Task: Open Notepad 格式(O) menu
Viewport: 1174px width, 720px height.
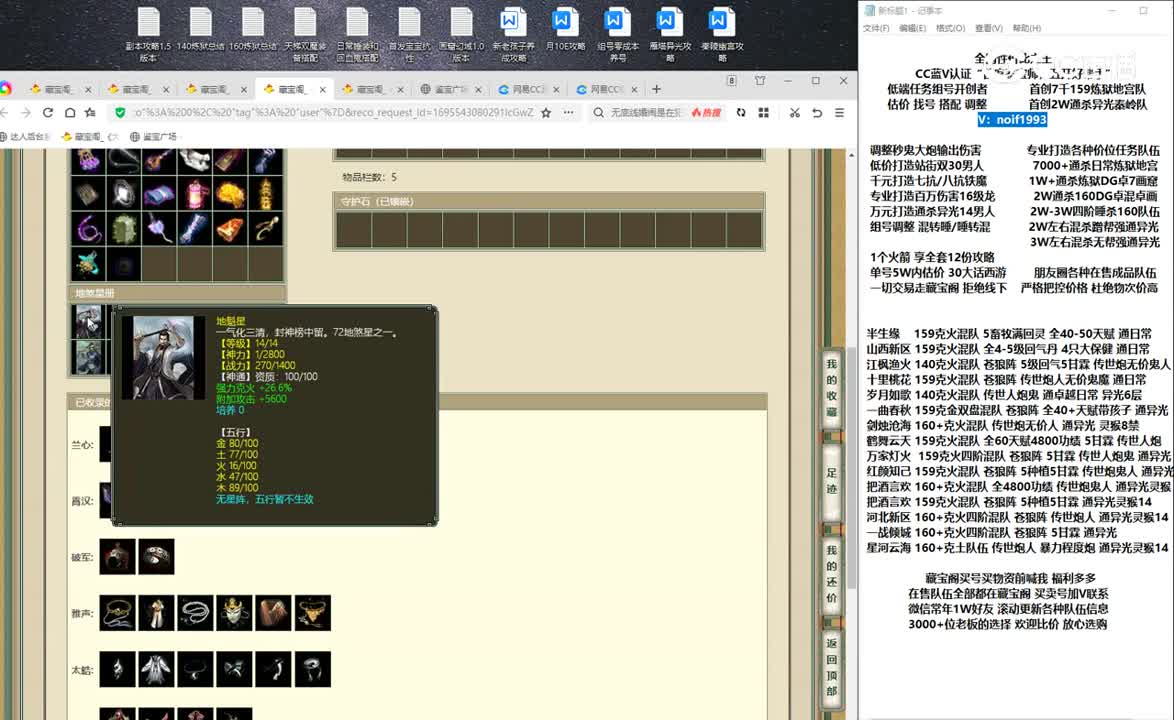Action: click(950, 28)
